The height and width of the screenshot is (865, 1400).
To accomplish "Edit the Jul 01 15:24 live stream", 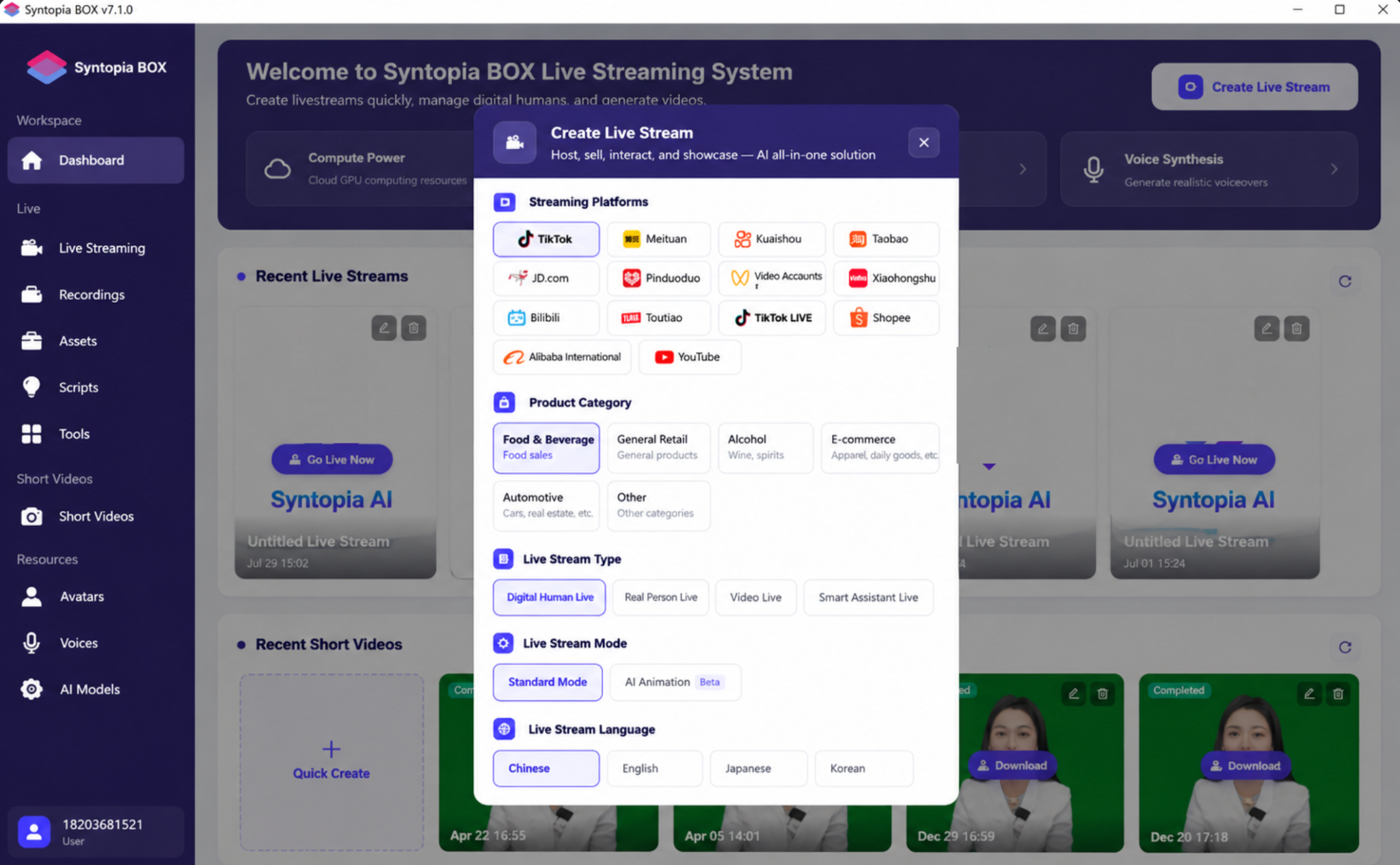I will click(x=1267, y=329).
